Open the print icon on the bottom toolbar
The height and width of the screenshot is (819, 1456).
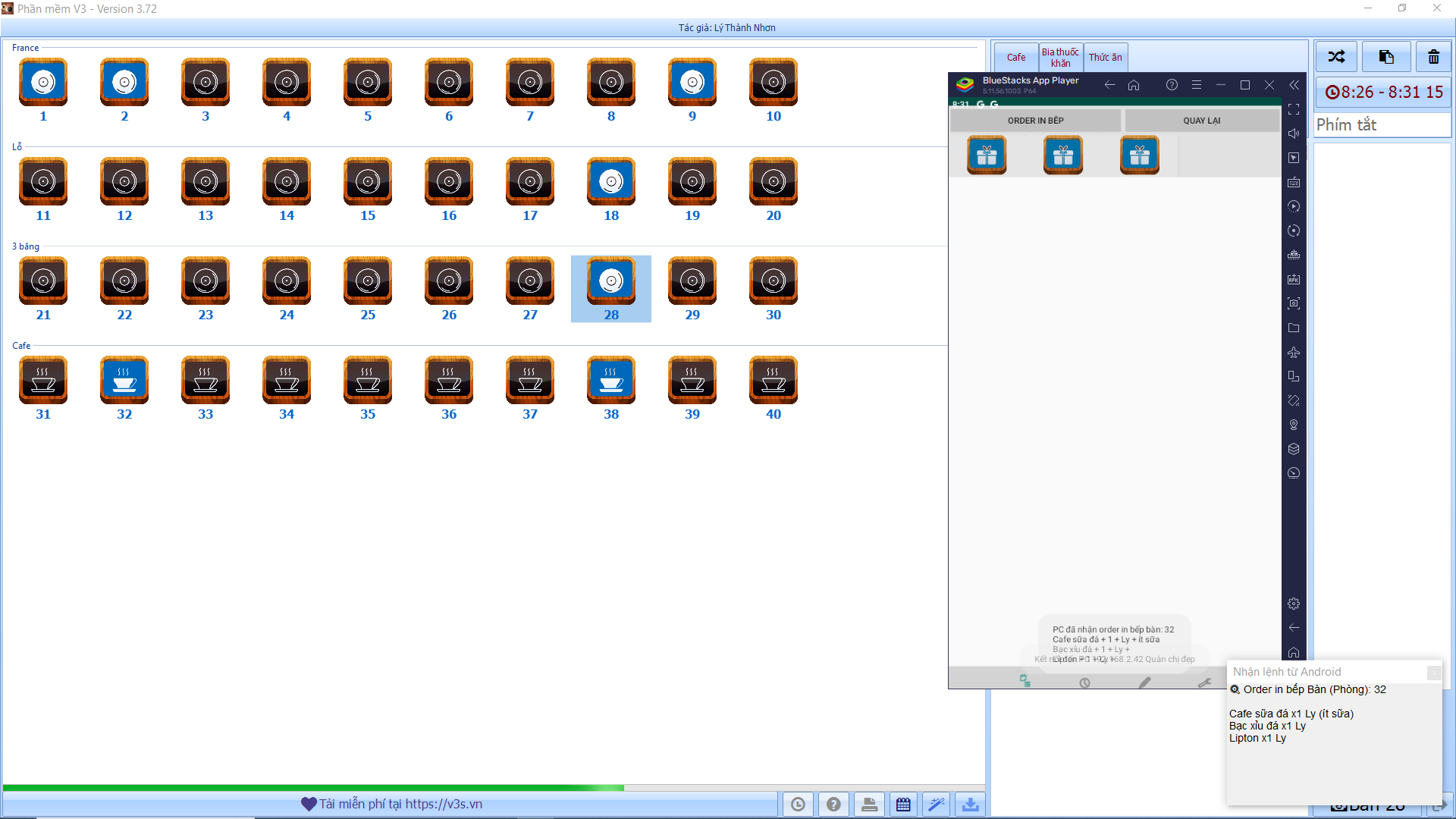(x=868, y=804)
